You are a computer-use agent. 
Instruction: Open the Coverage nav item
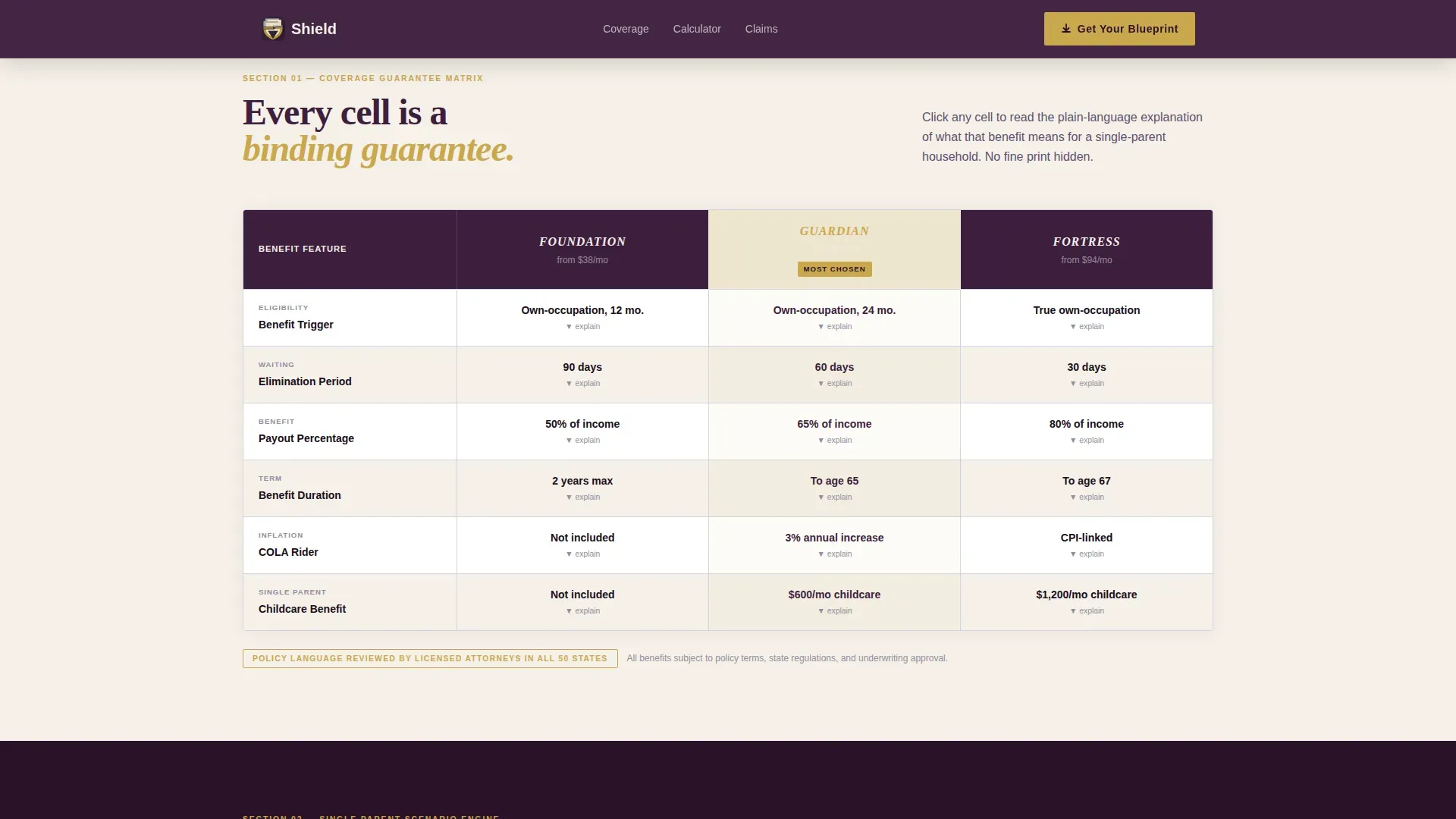[626, 29]
